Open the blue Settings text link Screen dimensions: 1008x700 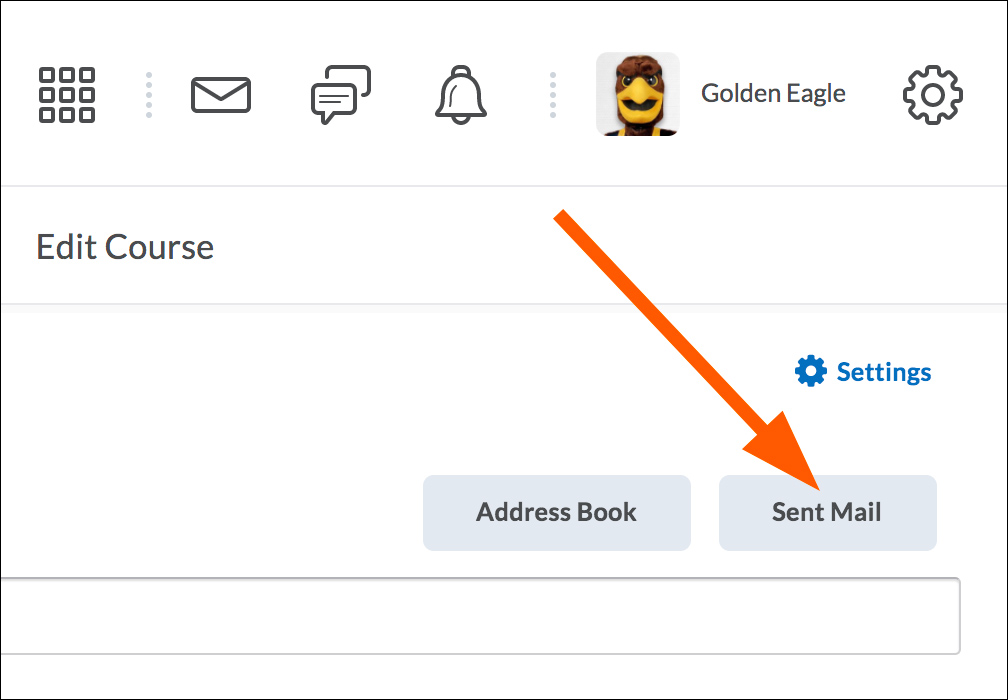pos(883,372)
